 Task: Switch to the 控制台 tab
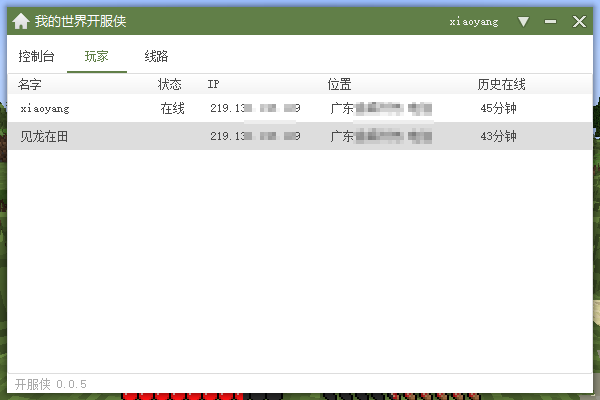click(36, 56)
